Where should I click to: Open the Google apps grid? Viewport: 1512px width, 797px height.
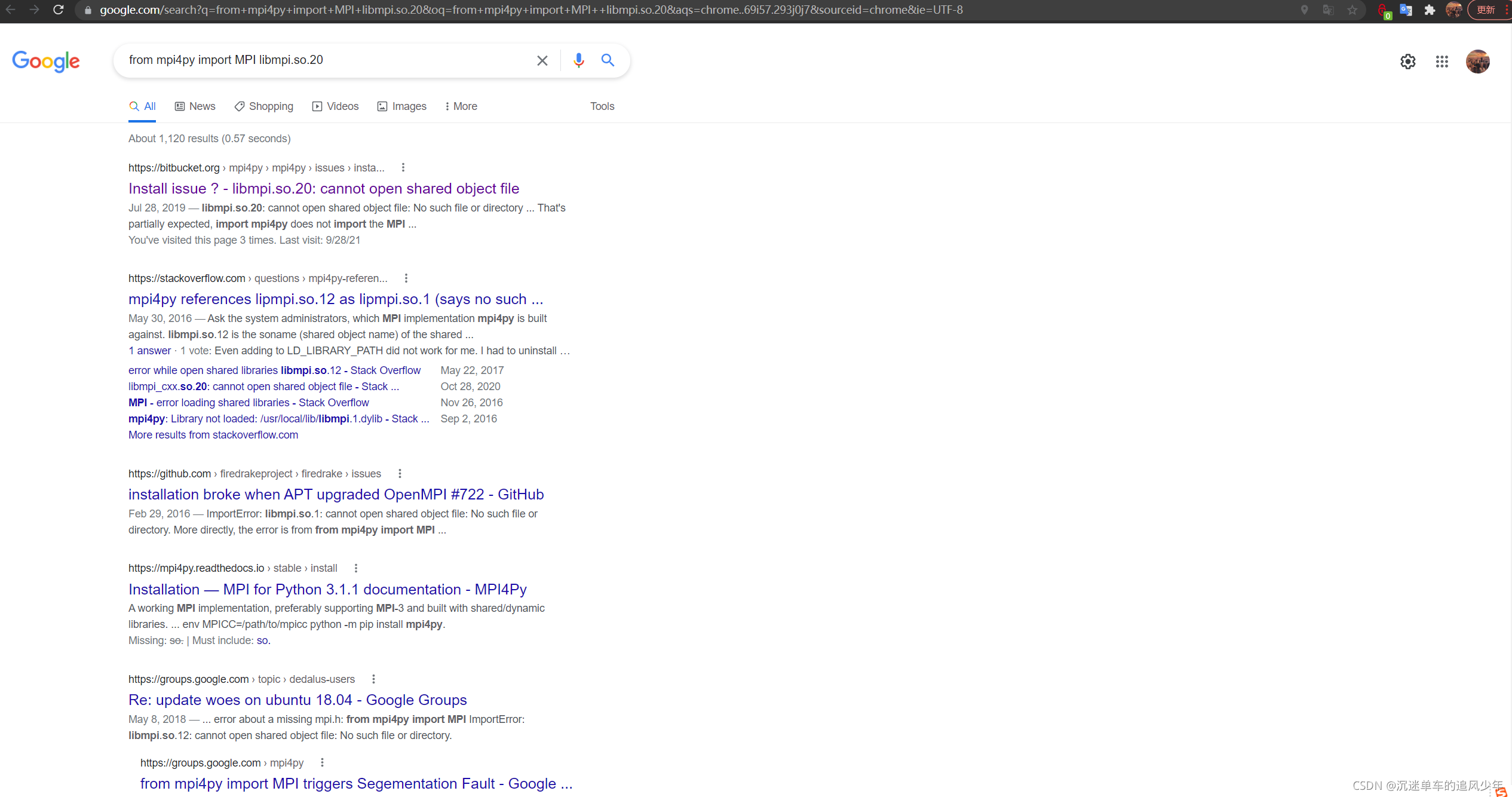pos(1442,62)
